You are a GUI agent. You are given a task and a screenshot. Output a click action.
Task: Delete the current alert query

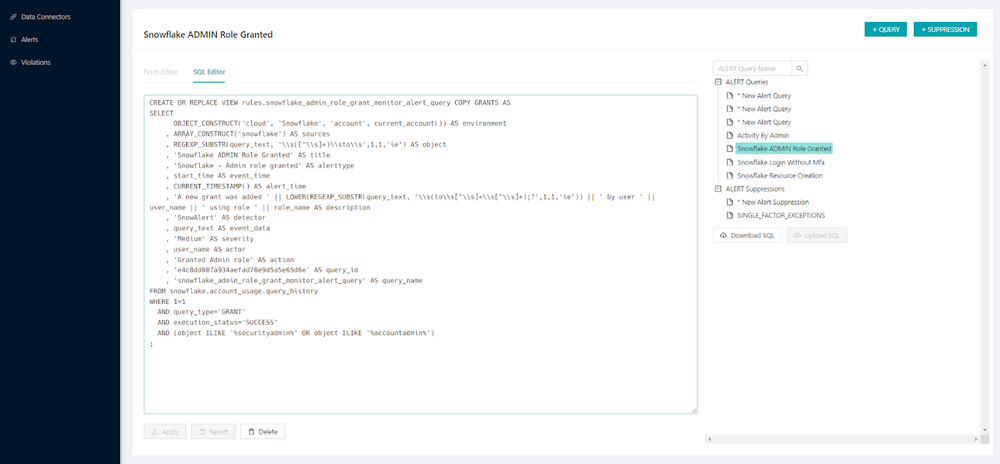(262, 432)
